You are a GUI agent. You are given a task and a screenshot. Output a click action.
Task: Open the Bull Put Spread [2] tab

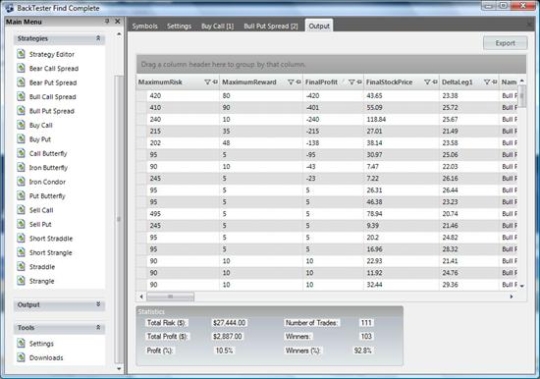pos(271,26)
